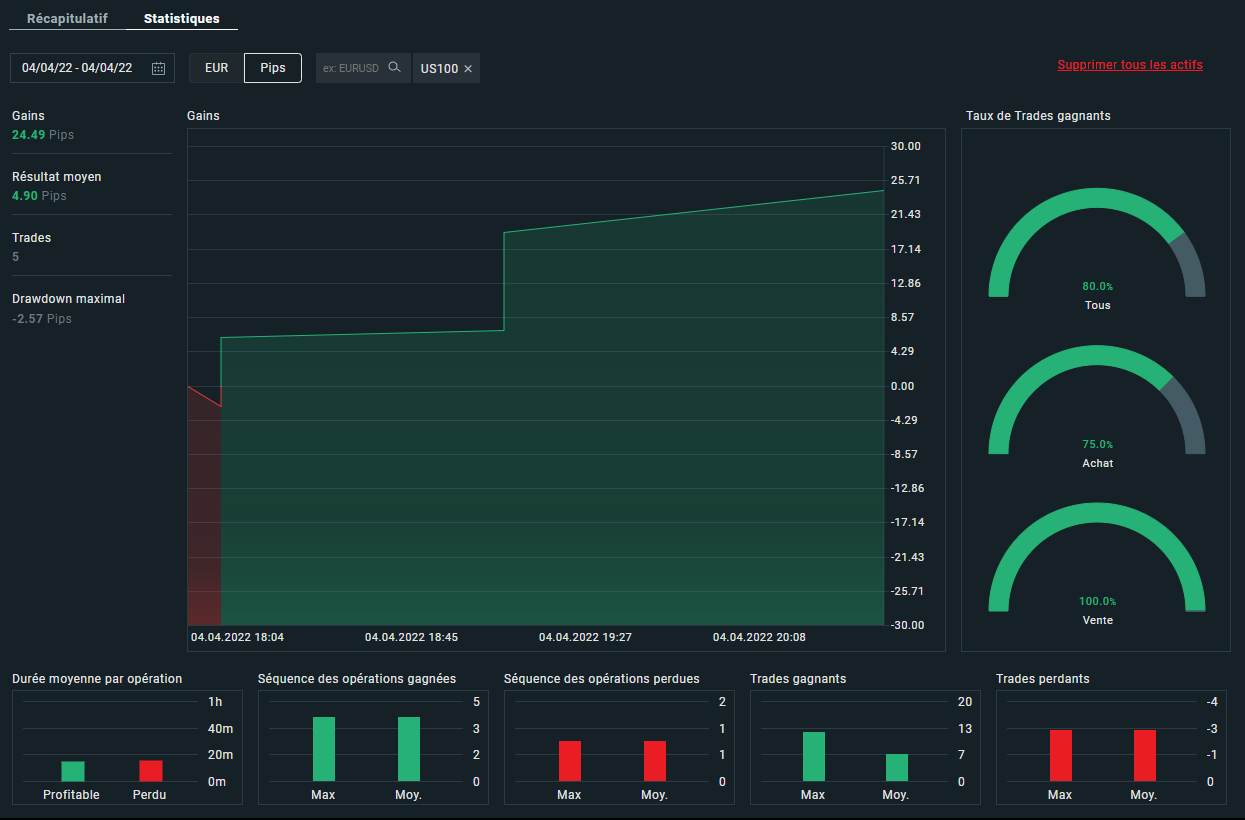This screenshot has height=820, width=1245.
Task: Click the magnifier search icon
Action: pyautogui.click(x=394, y=68)
